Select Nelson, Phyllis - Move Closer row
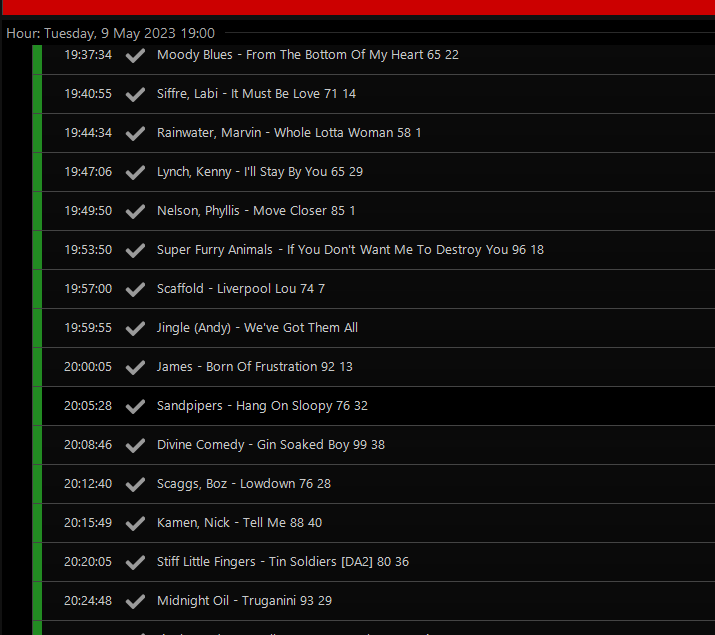This screenshot has height=635, width=715. pyautogui.click(x=374, y=211)
